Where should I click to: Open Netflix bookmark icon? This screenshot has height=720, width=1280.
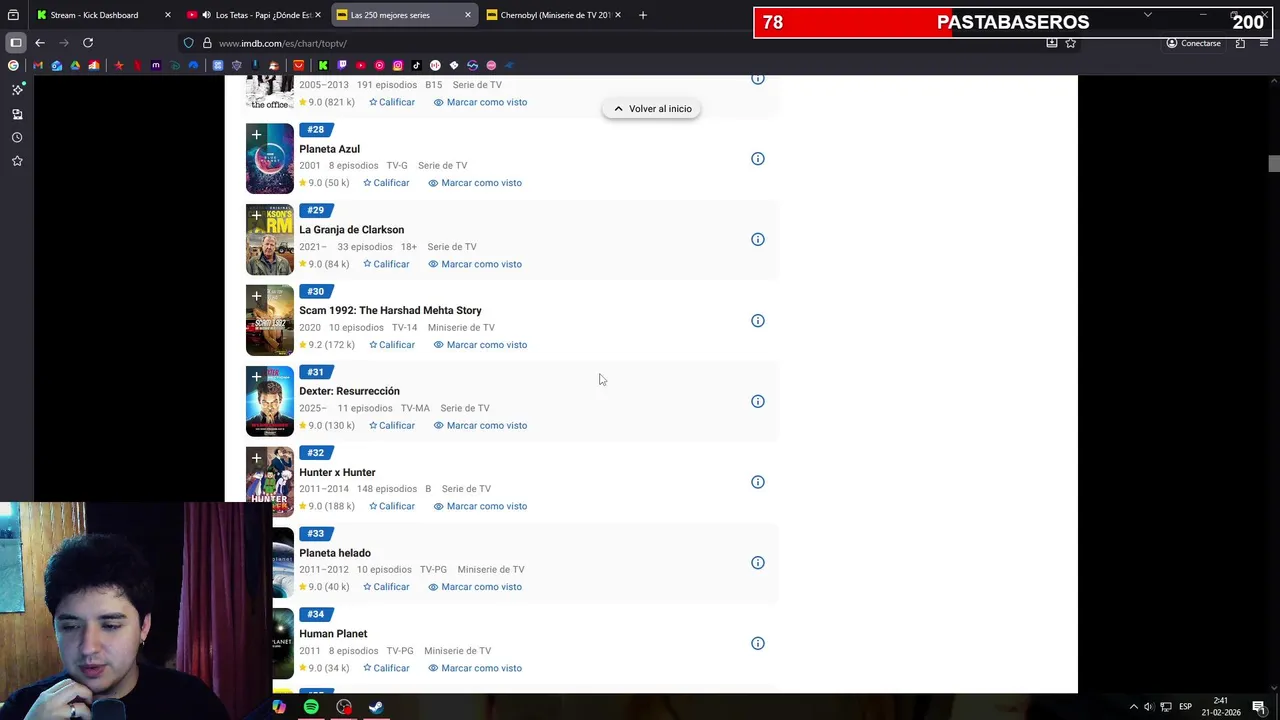coord(137,65)
